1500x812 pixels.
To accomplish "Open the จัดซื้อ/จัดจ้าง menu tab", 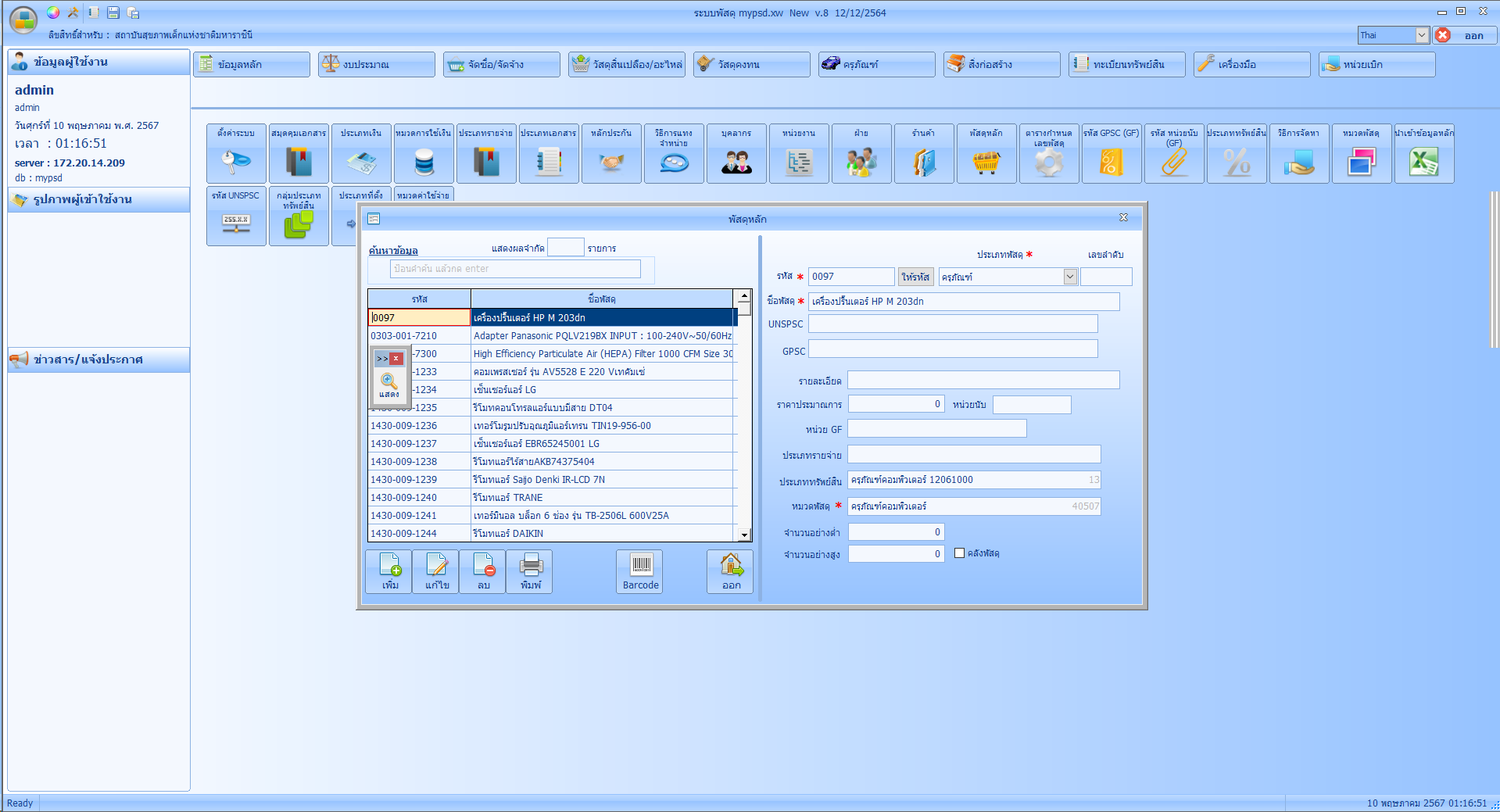I will point(501,64).
